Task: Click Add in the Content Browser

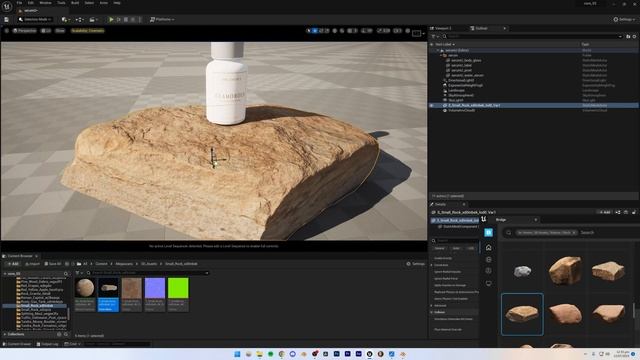Action: (x=13, y=264)
